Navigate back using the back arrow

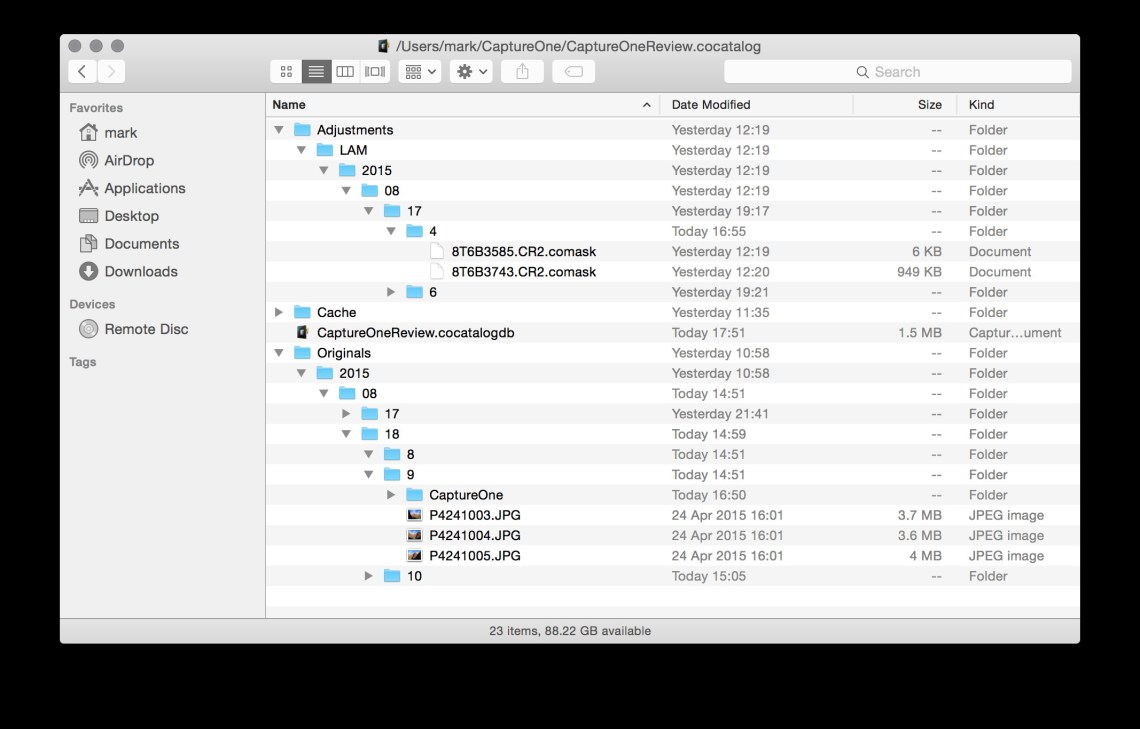pos(82,71)
